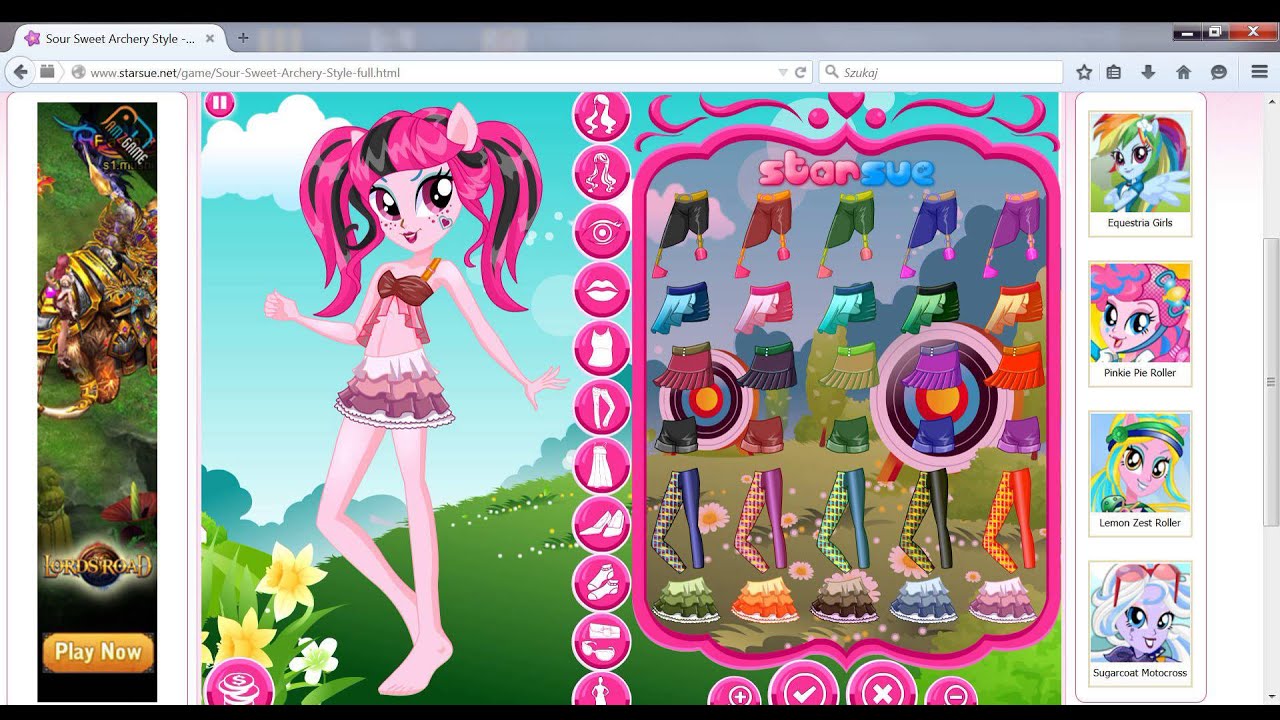This screenshot has width=1280, height=720.
Task: Select the green shorts
Action: [849, 435]
